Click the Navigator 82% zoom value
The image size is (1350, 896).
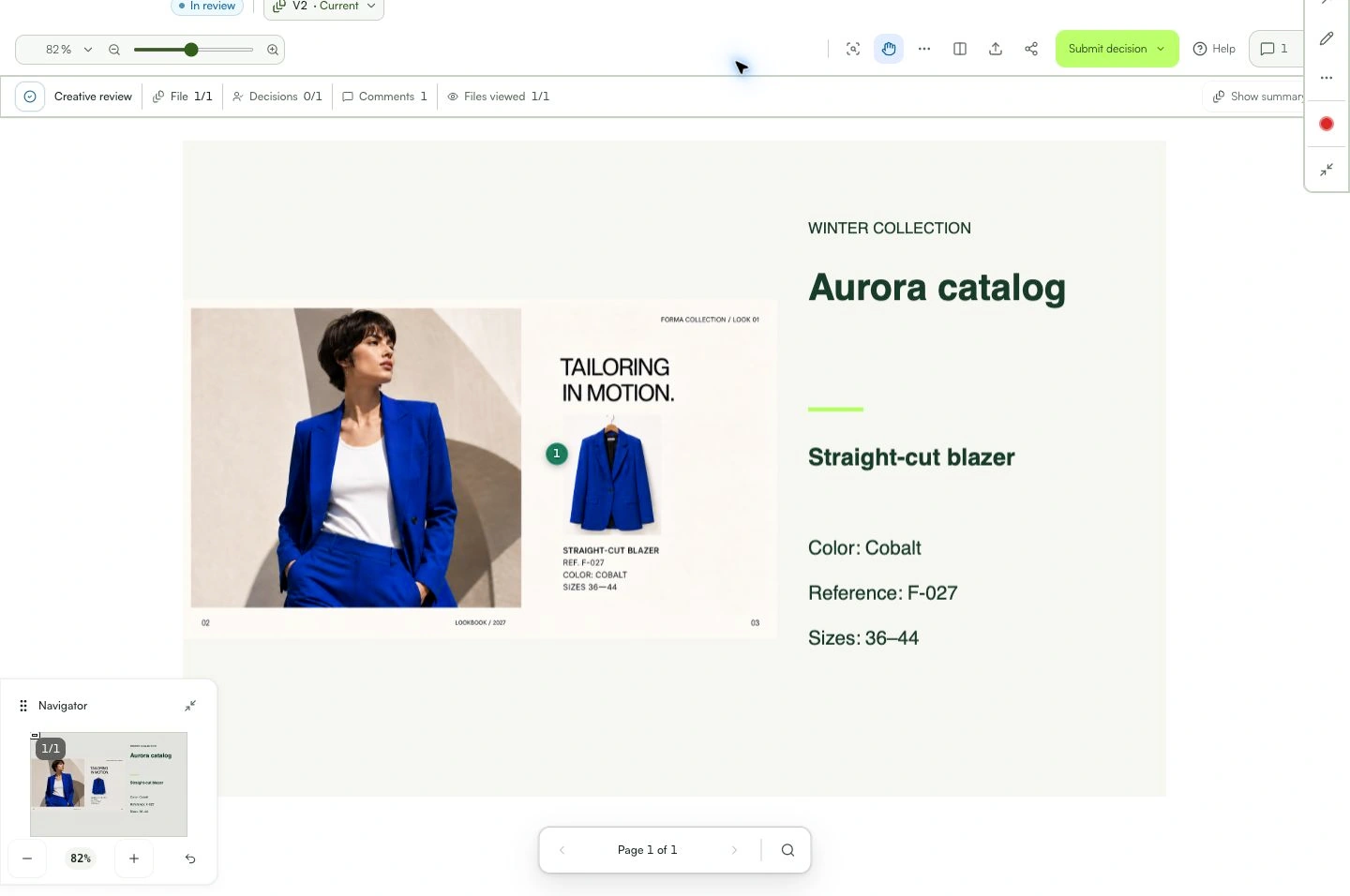point(81,859)
